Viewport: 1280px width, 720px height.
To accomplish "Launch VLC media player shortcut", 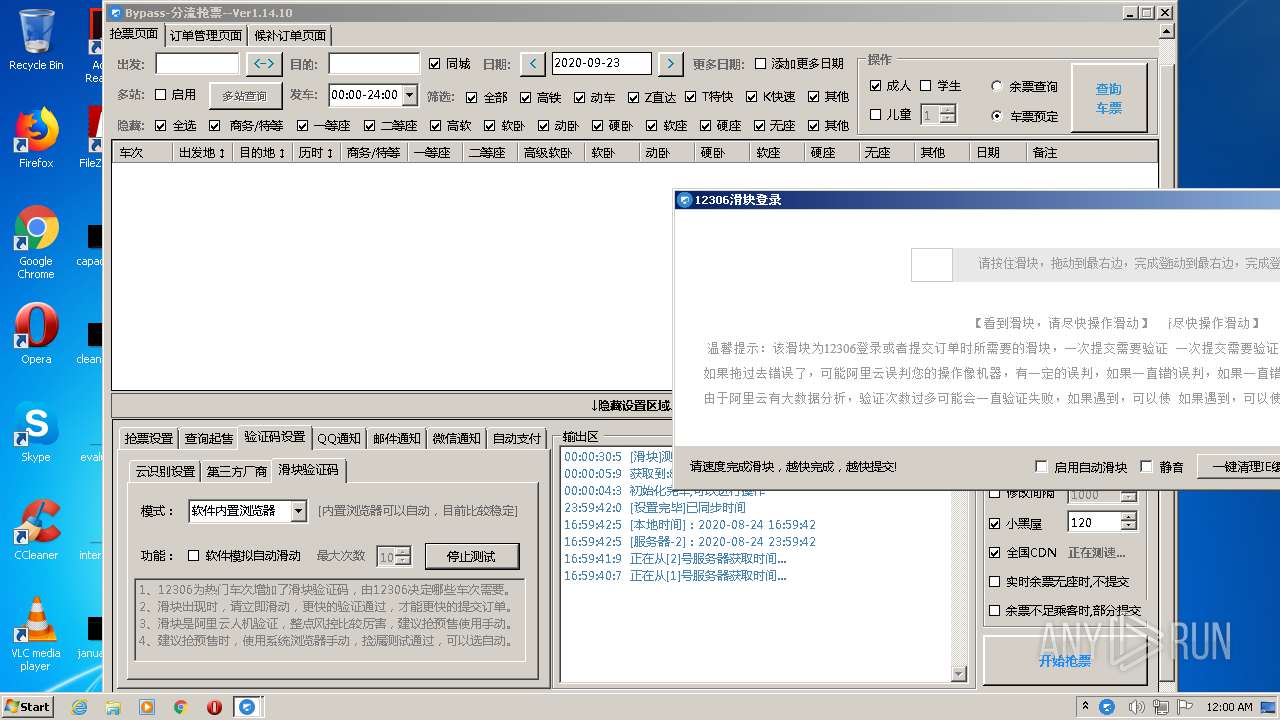I will click(36, 634).
